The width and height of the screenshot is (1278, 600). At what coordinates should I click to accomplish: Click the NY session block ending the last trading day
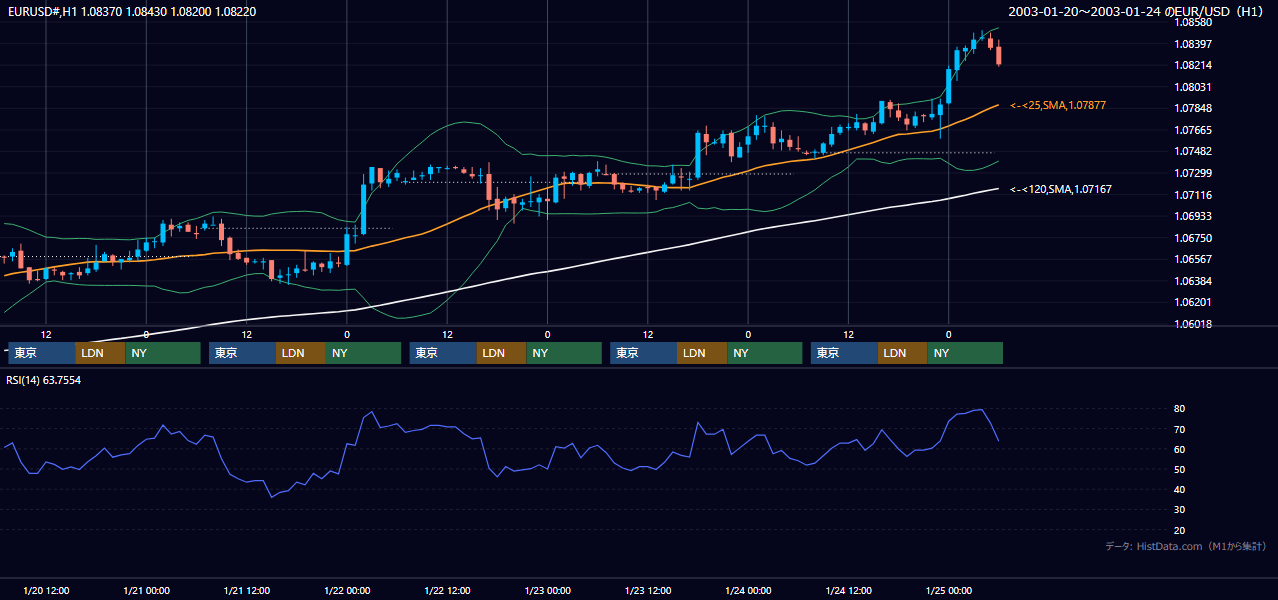(965, 353)
